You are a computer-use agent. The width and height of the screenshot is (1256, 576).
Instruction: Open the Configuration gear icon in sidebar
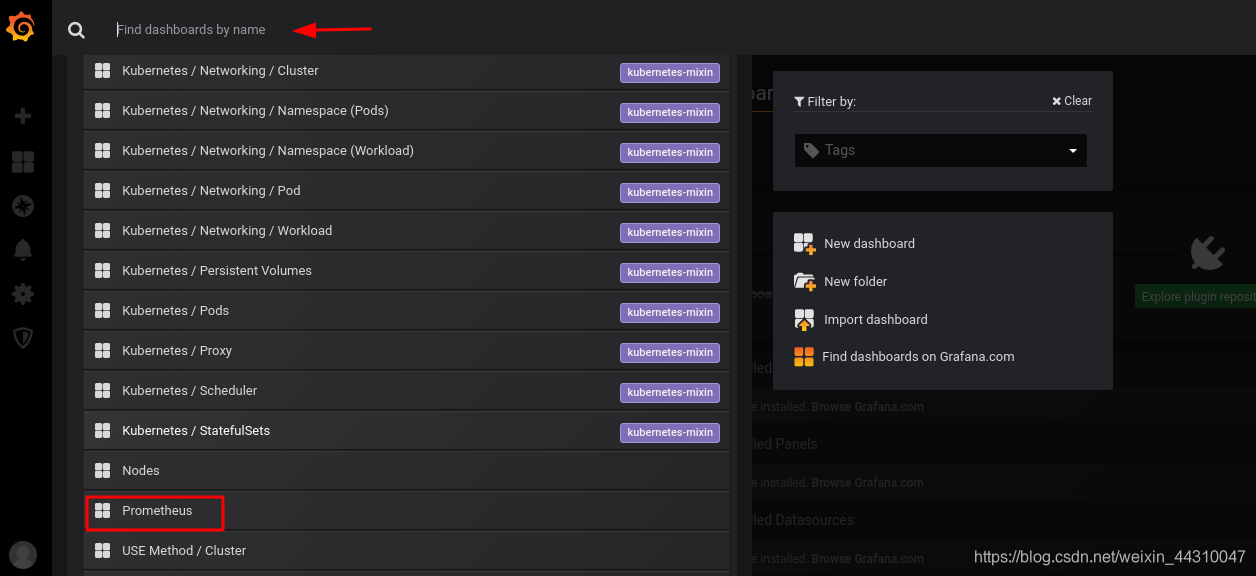[22, 294]
